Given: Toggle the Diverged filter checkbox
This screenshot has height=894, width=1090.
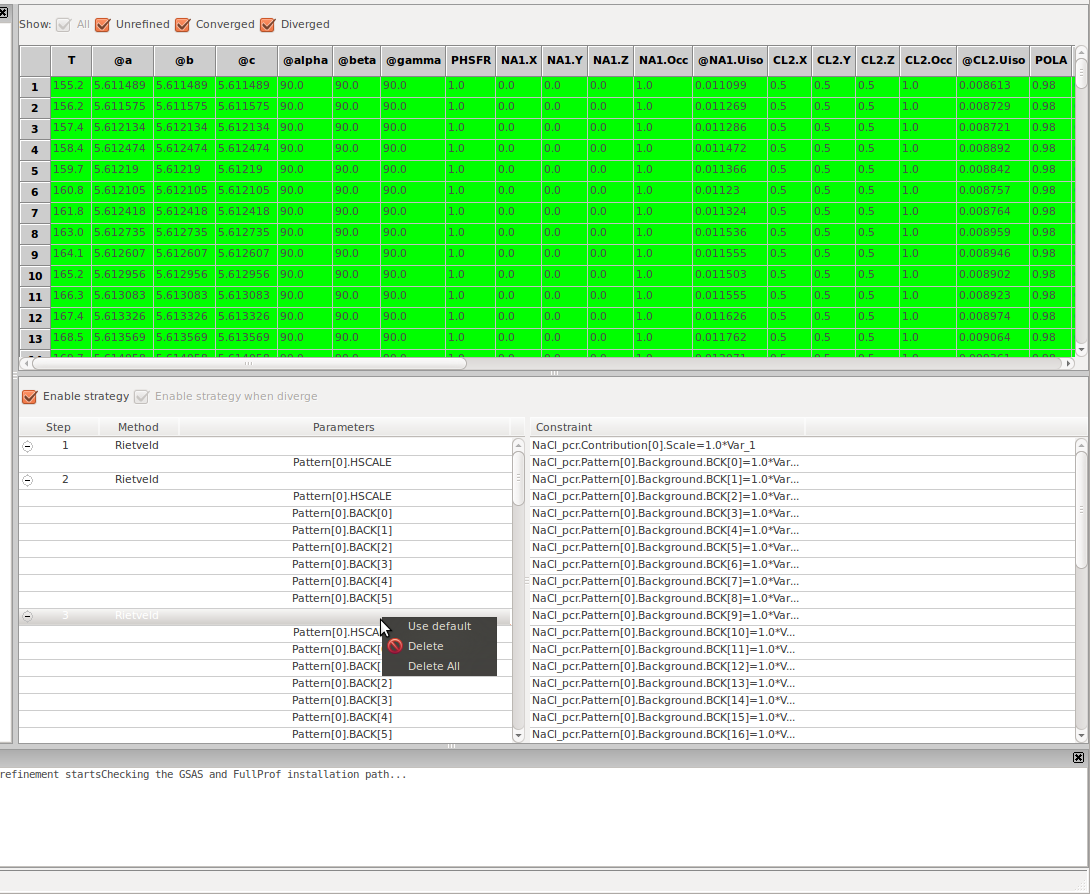Looking at the screenshot, I should point(268,24).
